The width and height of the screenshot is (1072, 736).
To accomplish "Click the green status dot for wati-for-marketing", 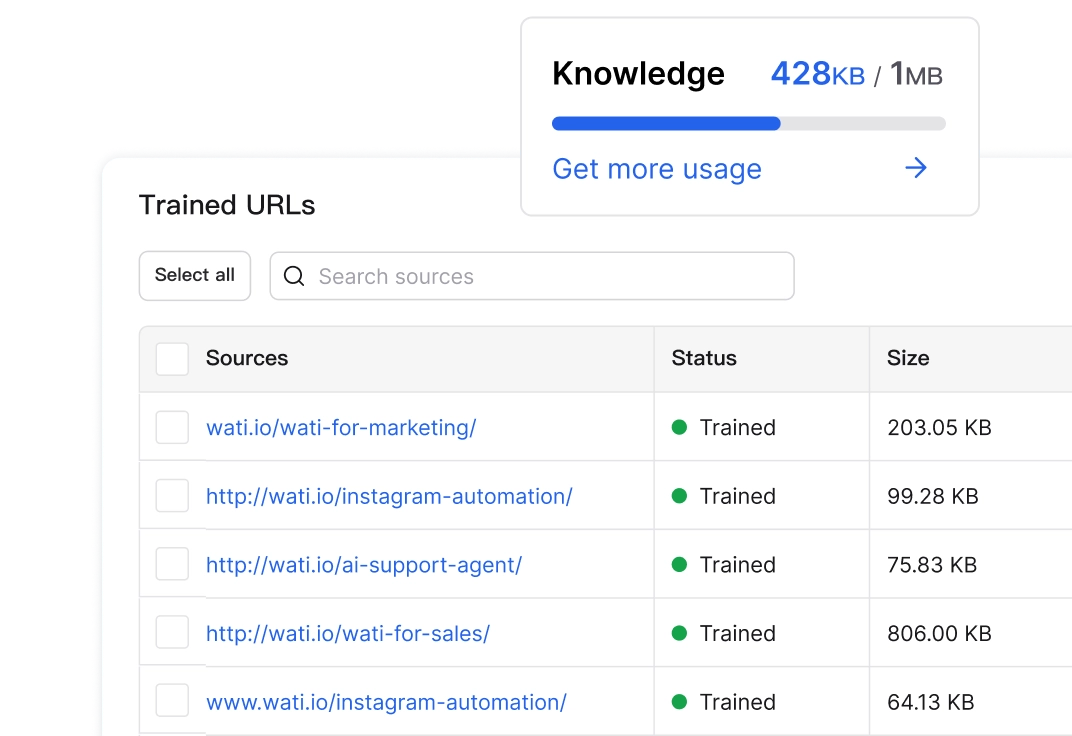I will point(680,427).
